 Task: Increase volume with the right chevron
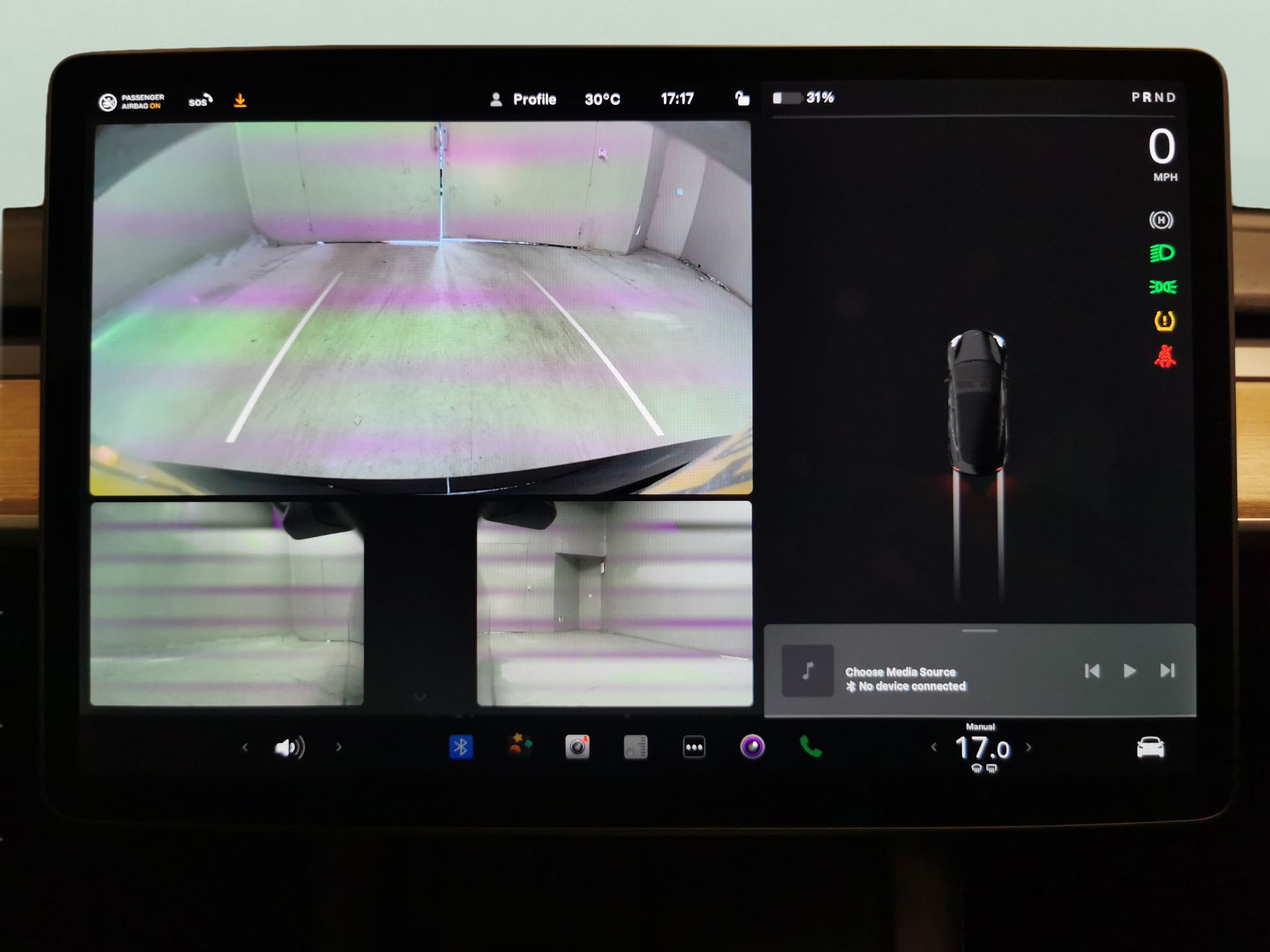click(339, 747)
